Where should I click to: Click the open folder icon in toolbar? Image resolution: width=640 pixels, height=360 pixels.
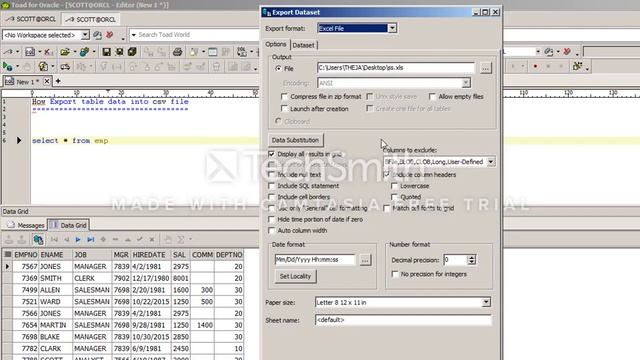pyautogui.click(x=64, y=52)
